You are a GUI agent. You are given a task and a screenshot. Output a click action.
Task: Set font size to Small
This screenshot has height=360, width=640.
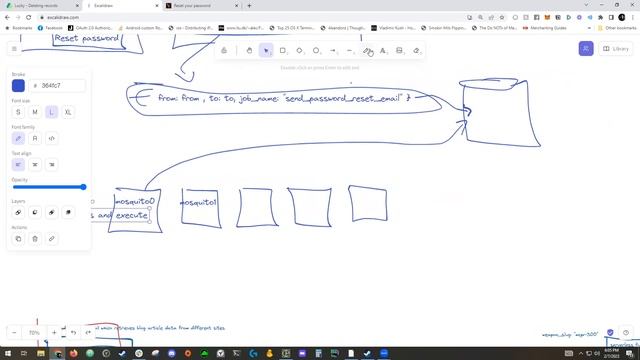(x=18, y=112)
